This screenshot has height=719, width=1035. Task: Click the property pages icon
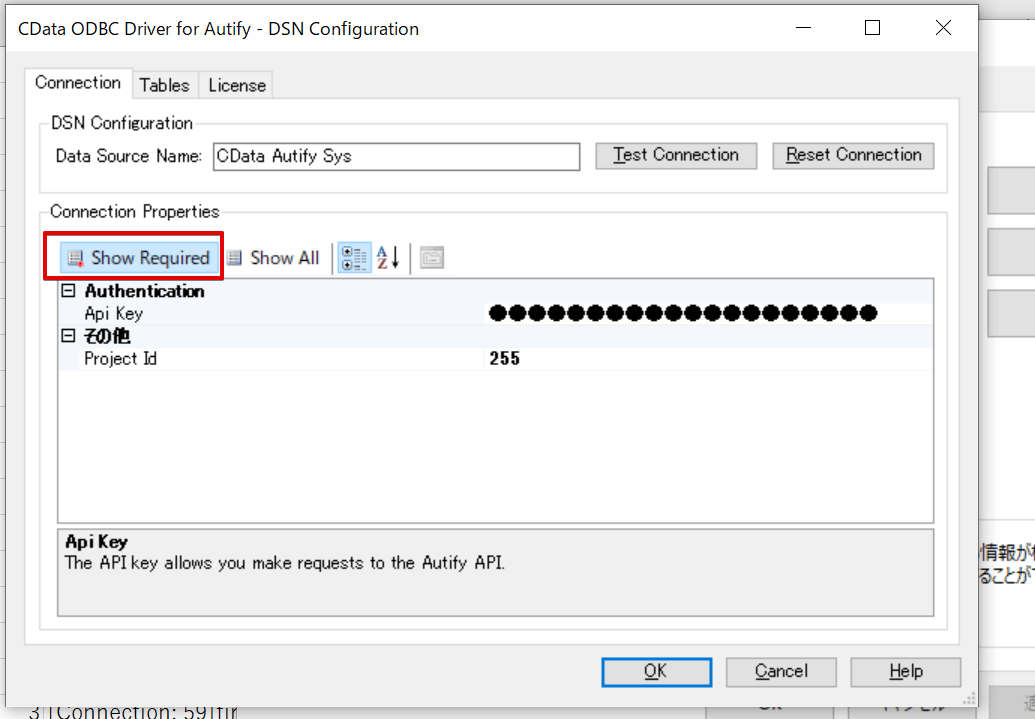pyautogui.click(x=432, y=257)
